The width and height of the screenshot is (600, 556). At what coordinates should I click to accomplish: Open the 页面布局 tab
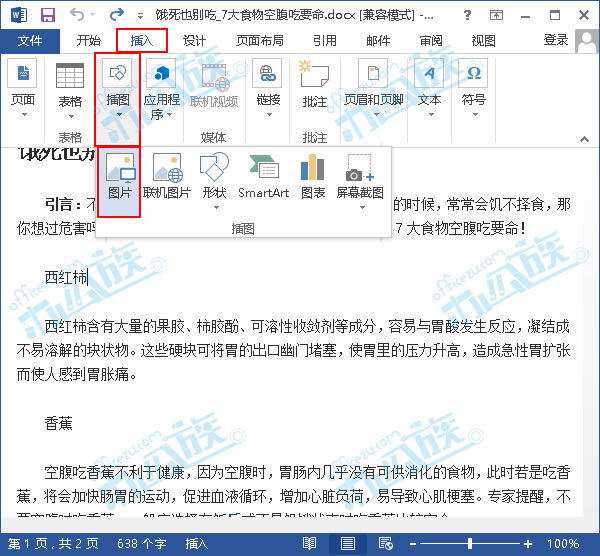pyautogui.click(x=260, y=40)
